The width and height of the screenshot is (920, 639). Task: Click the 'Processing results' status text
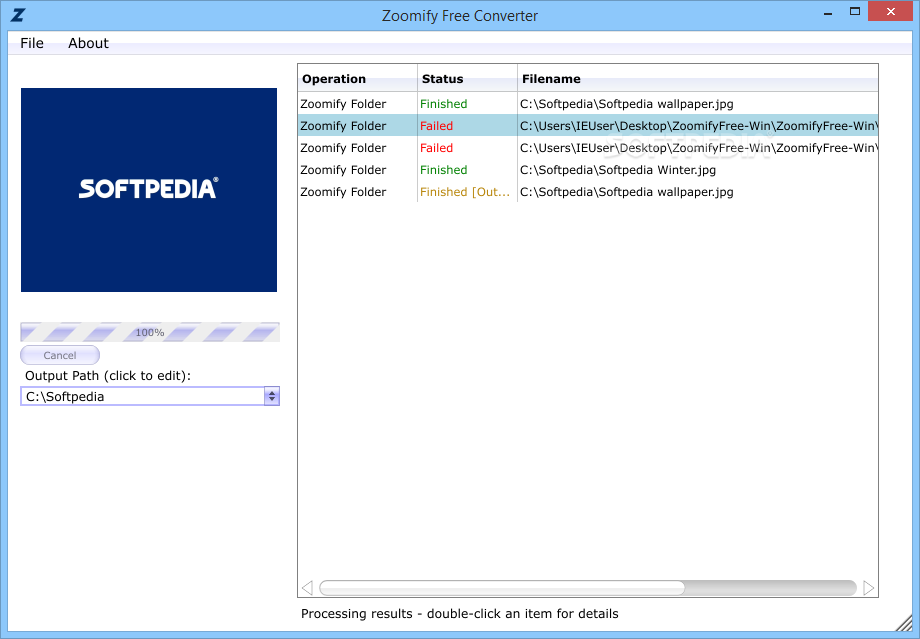tap(459, 614)
